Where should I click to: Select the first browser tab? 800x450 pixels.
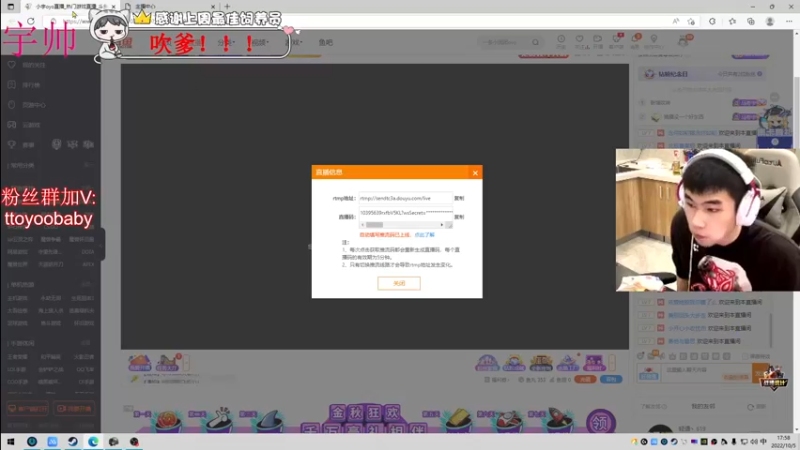(70, 6)
